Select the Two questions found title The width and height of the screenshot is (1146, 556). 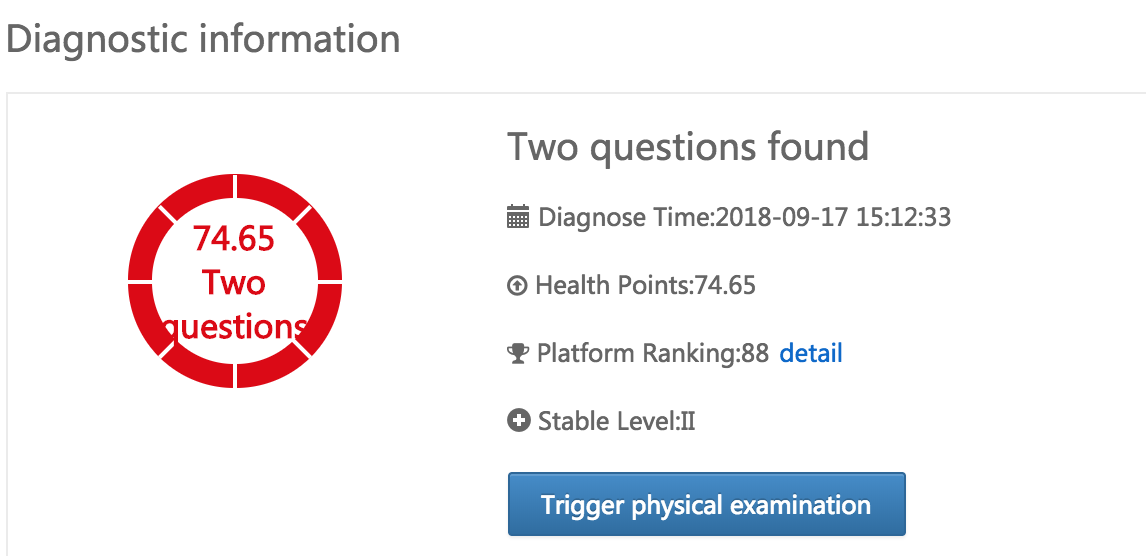pos(688,147)
